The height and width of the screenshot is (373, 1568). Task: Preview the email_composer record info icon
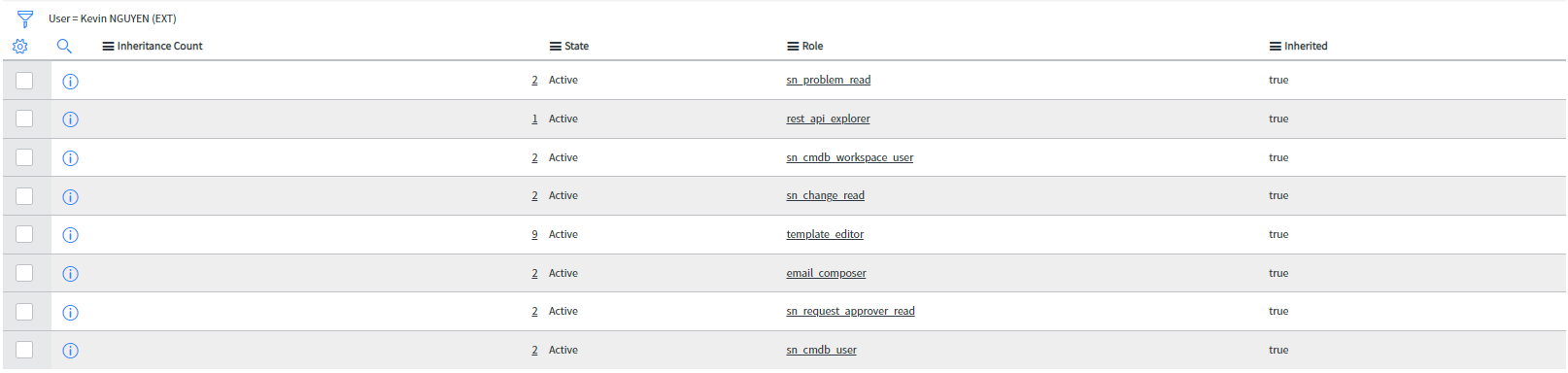click(x=70, y=274)
